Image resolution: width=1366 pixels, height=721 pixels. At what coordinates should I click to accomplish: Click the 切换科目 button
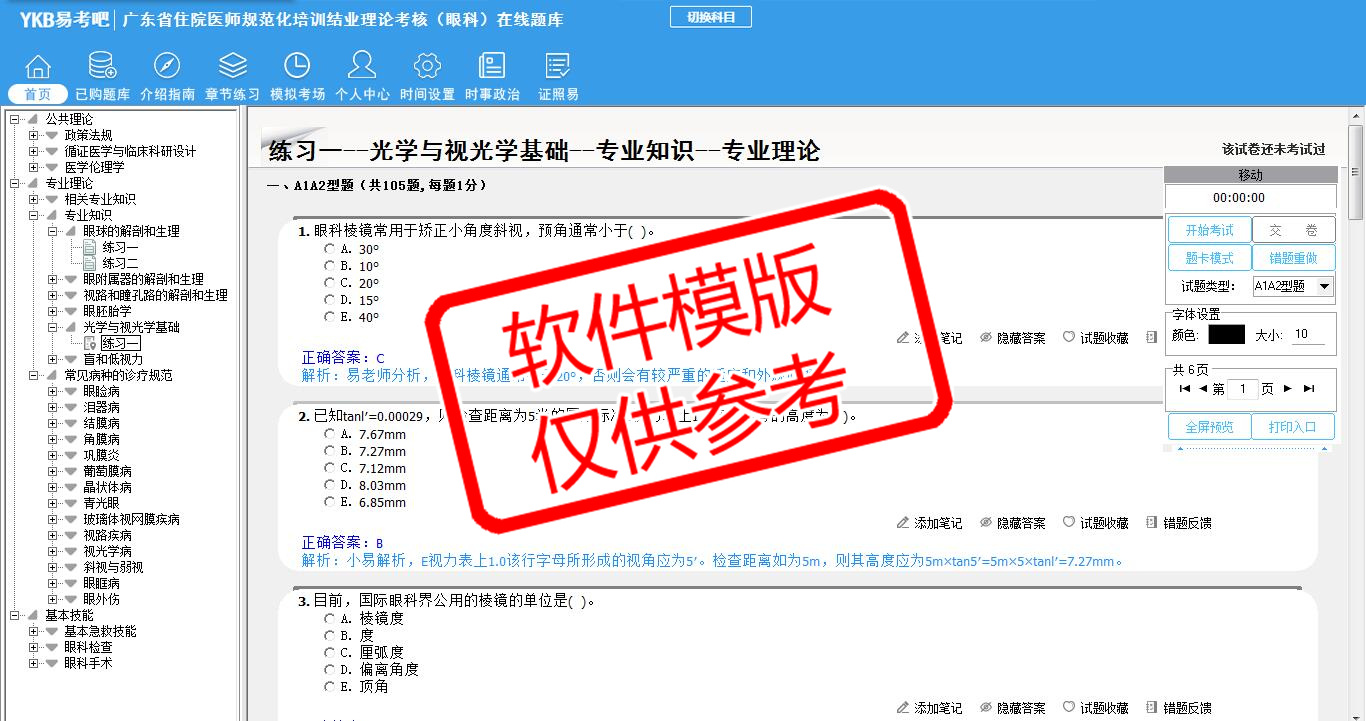click(710, 17)
